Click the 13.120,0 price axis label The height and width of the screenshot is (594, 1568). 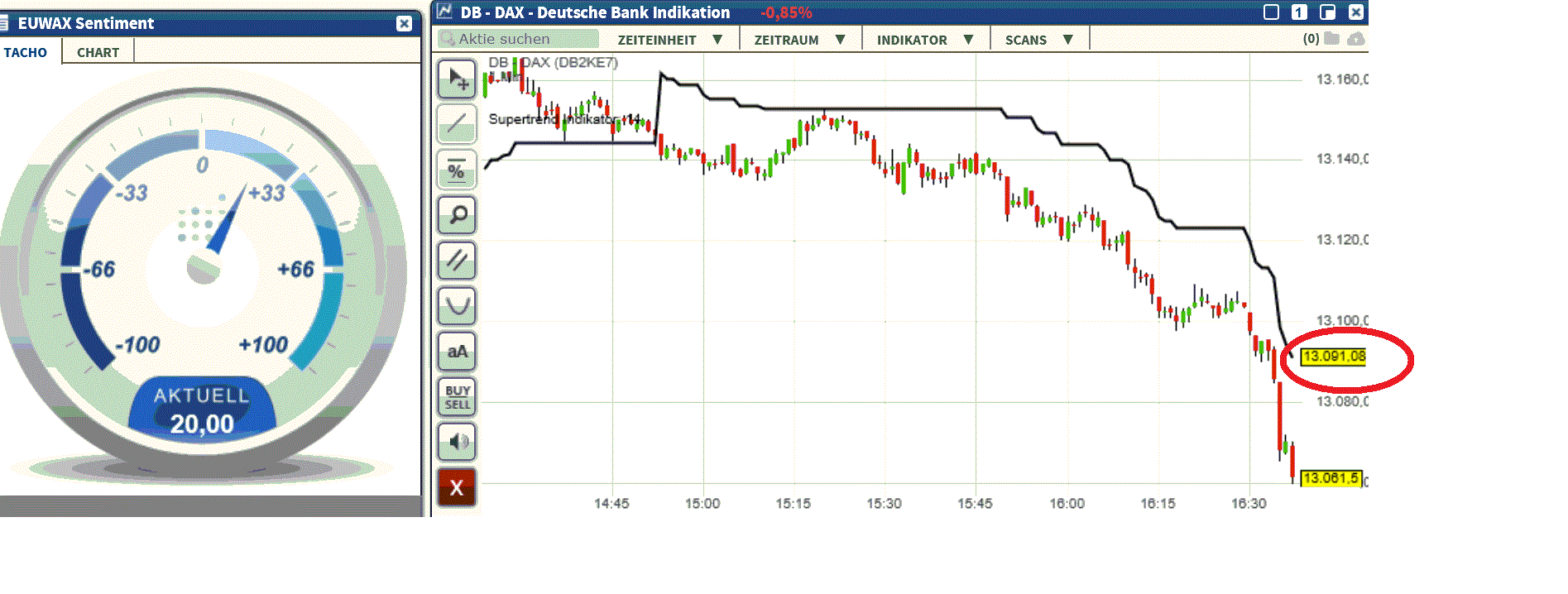(1341, 240)
